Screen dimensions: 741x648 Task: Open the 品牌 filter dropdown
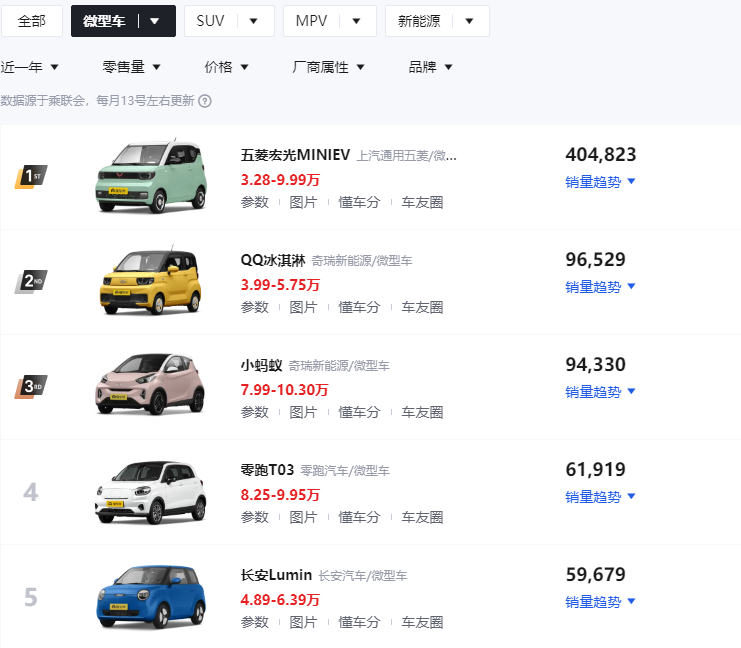(431, 67)
